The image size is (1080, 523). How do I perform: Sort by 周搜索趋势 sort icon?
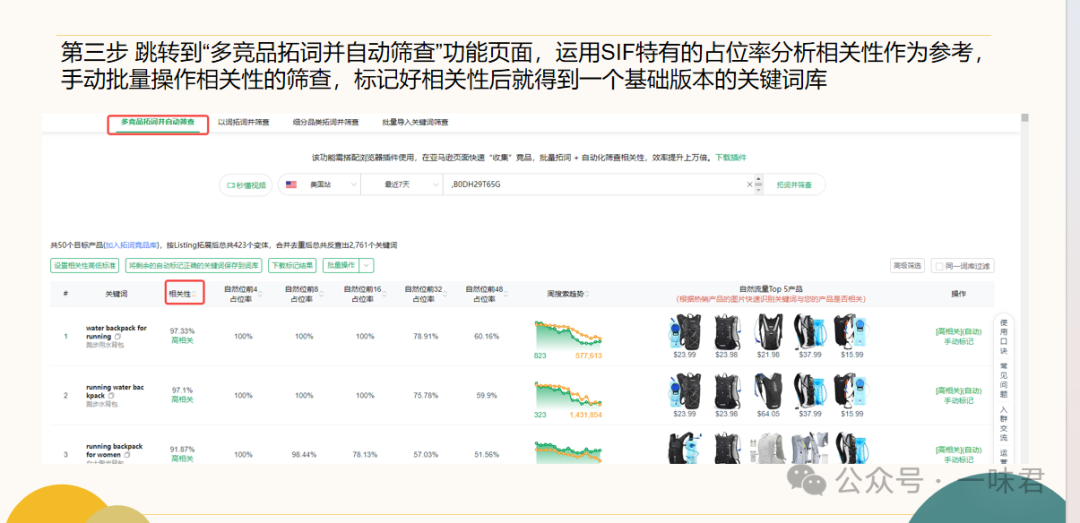pyautogui.click(x=588, y=294)
